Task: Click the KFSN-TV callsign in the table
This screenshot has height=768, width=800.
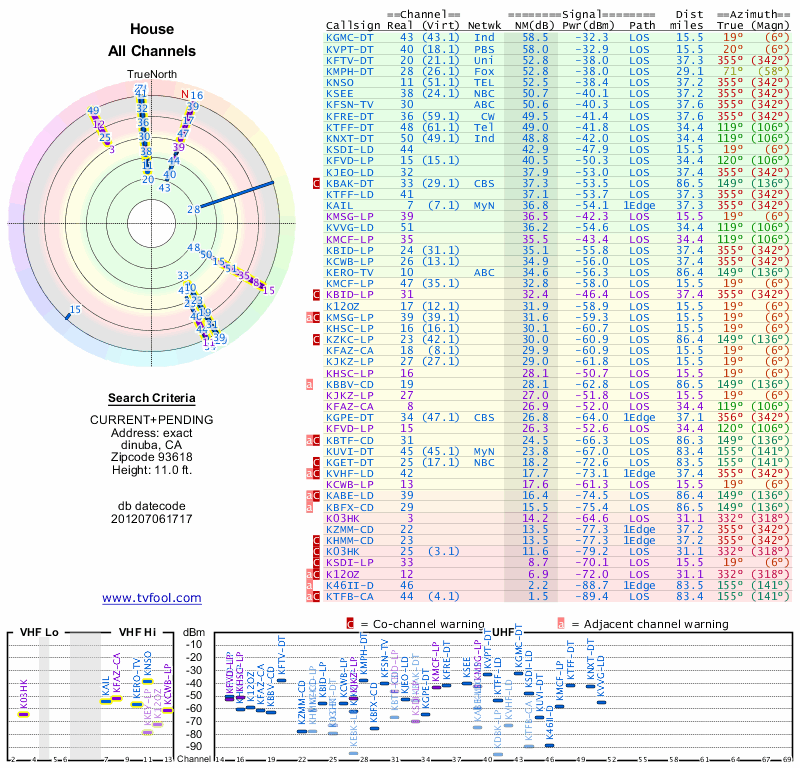Action: click(350, 105)
